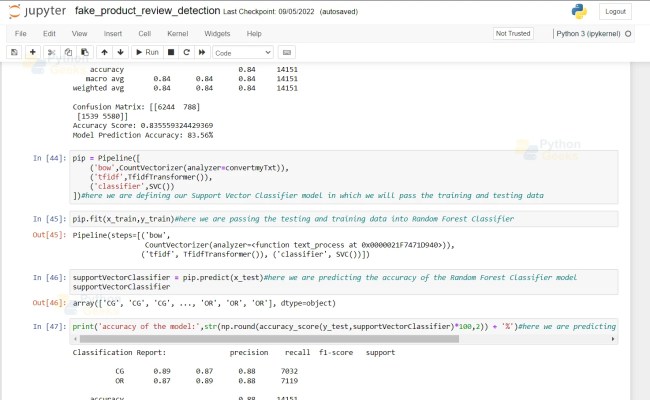650x400 pixels.
Task: Paste cells below icon
Action: [x=85, y=52]
